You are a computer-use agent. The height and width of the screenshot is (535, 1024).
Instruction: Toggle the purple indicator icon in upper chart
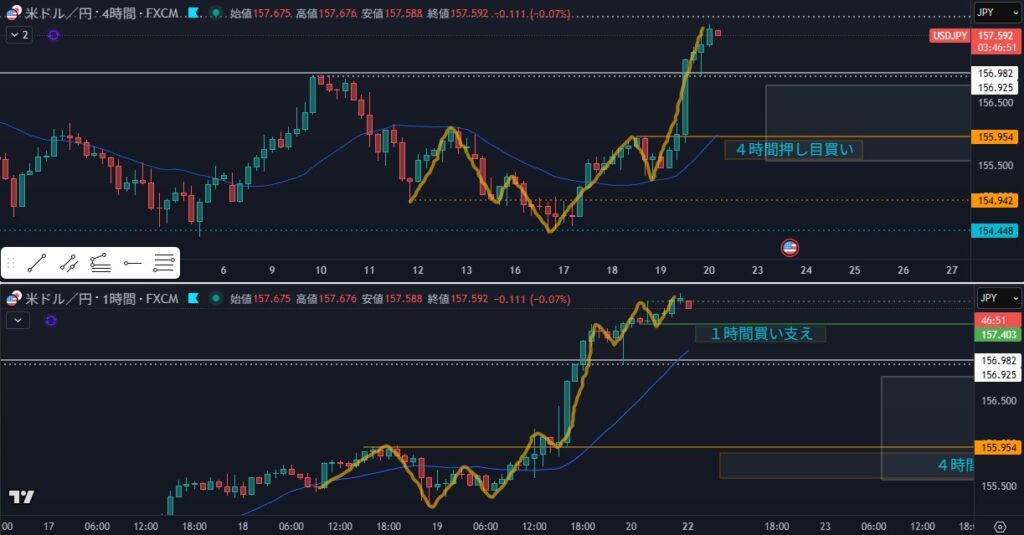[x=52, y=35]
